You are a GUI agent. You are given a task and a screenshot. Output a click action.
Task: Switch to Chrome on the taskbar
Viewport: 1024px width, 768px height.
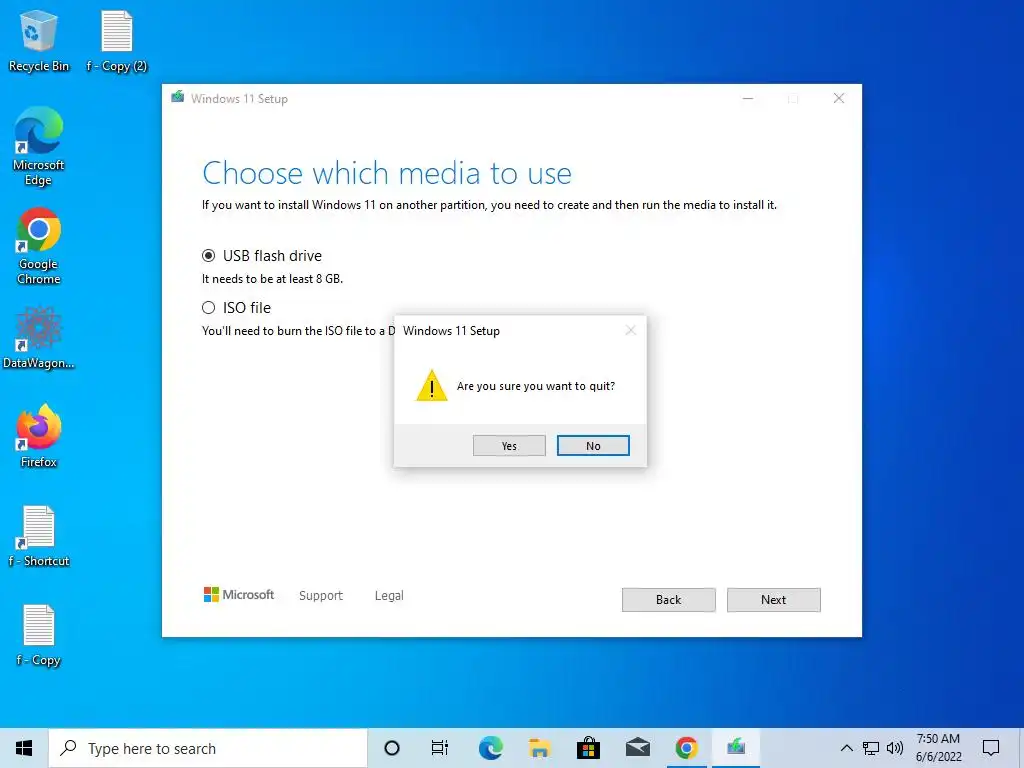click(x=686, y=748)
